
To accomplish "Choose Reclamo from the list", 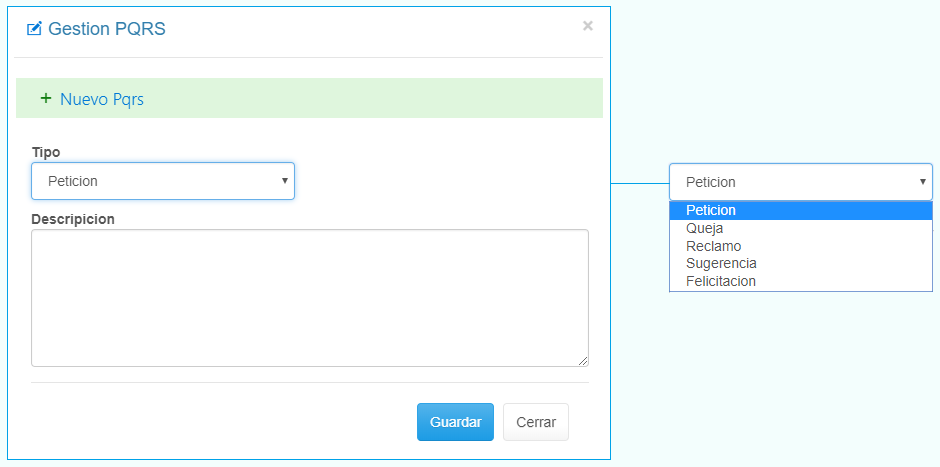I will [x=713, y=246].
